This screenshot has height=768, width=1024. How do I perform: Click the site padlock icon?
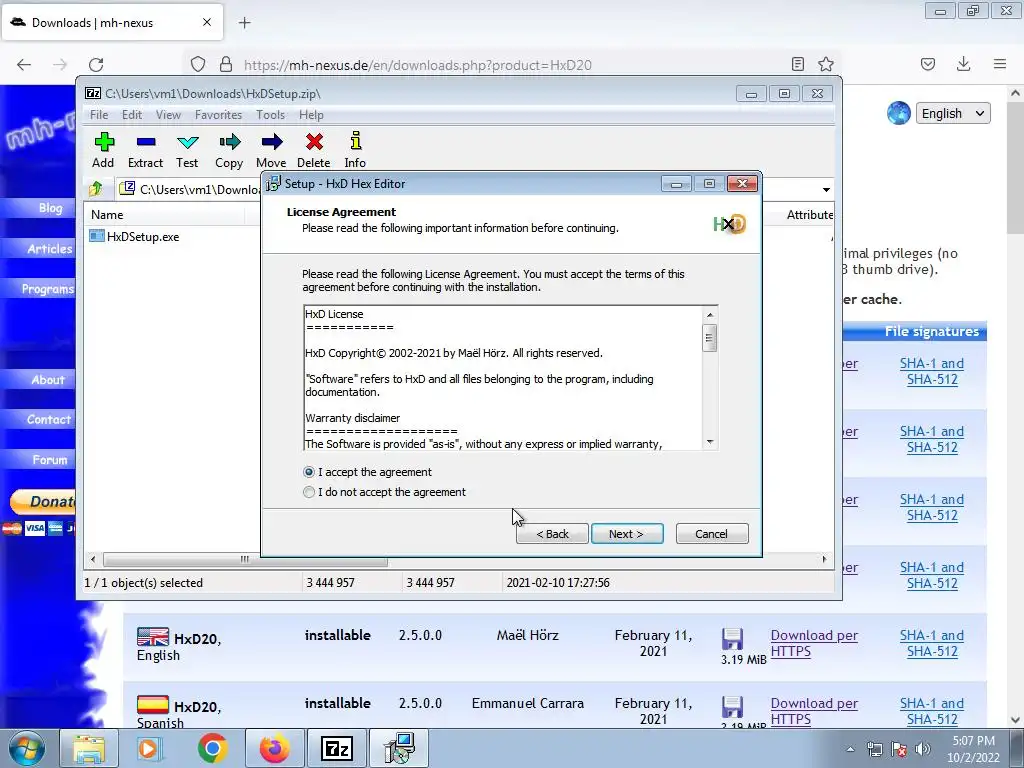[x=226, y=64]
